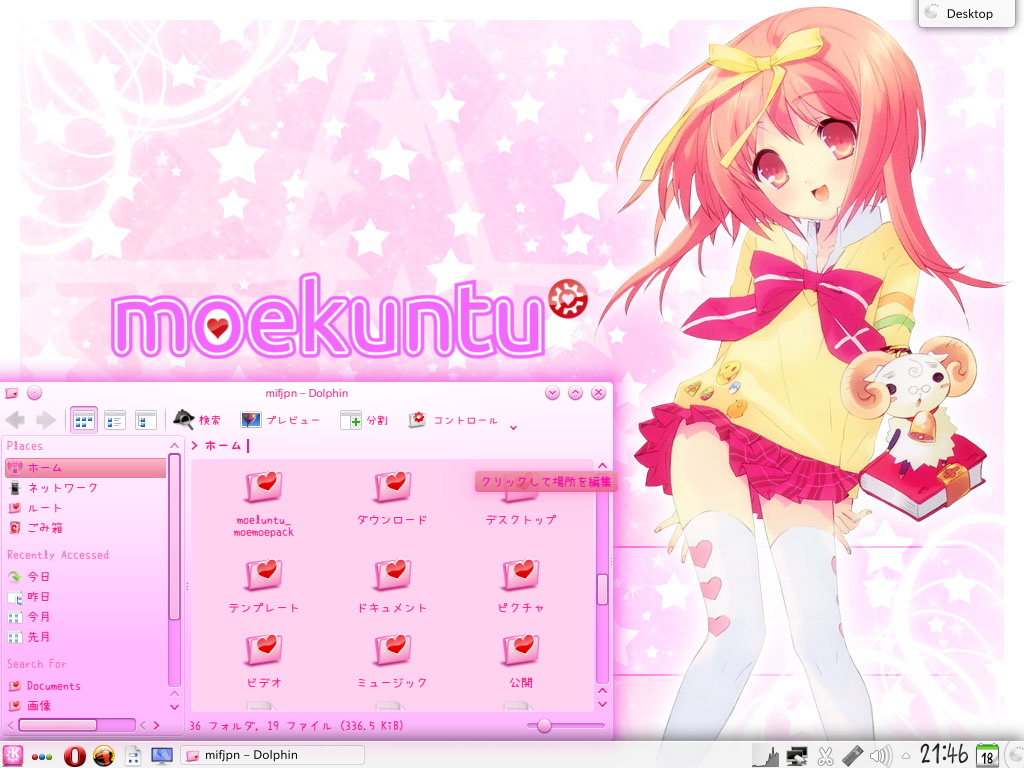
Task: Click ホーム in the breadcrumb bar
Action: coord(223,445)
